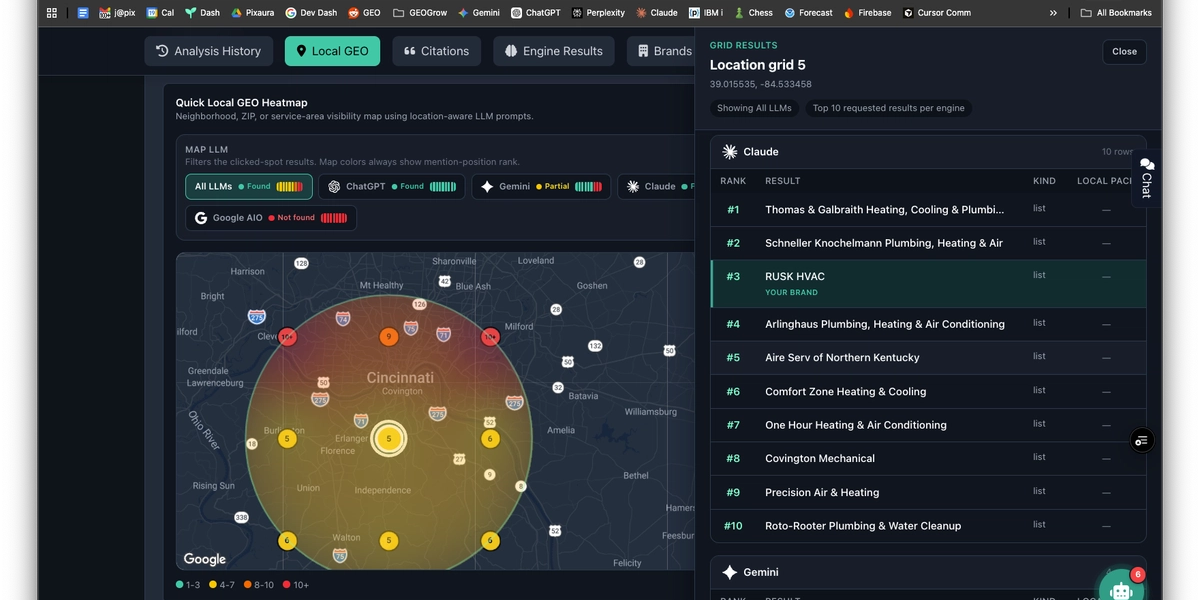
Task: Filter the map by Gemini
Action: point(541,186)
